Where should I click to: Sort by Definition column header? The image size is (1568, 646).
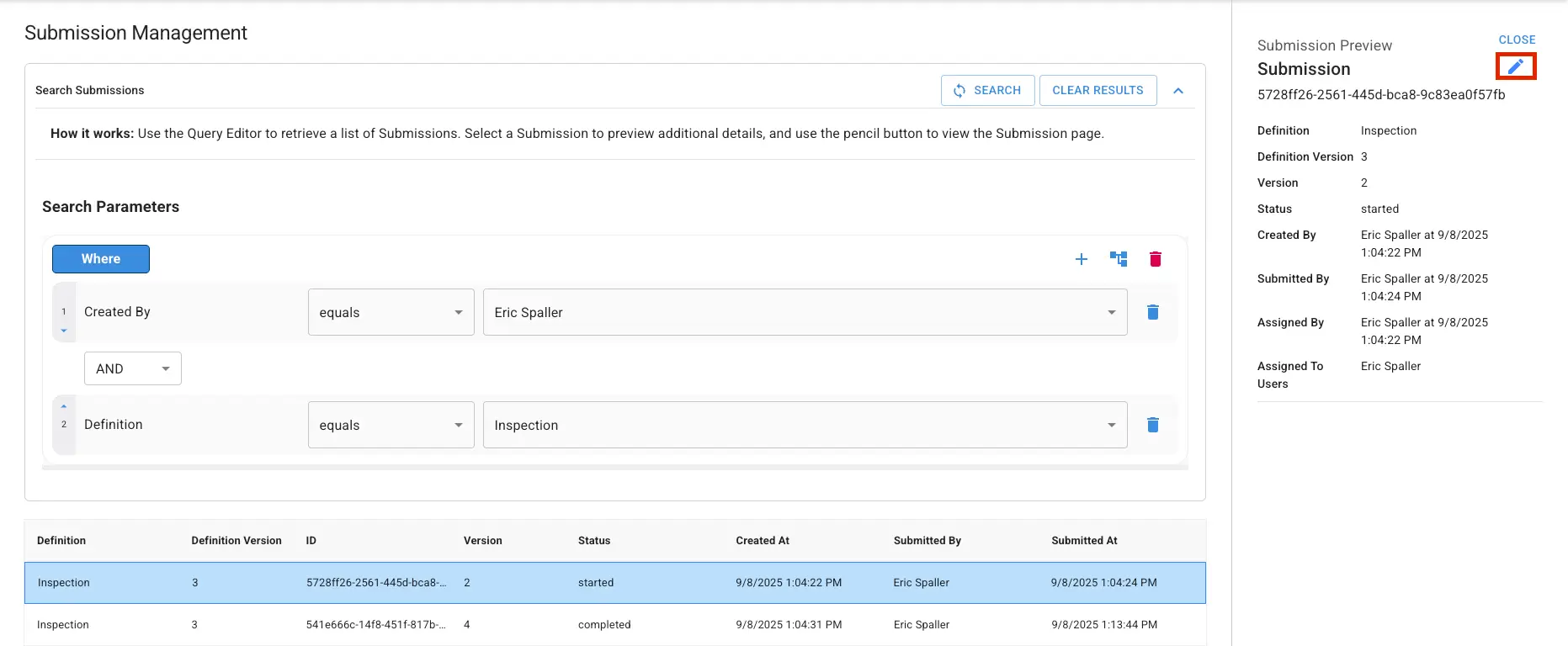61,541
